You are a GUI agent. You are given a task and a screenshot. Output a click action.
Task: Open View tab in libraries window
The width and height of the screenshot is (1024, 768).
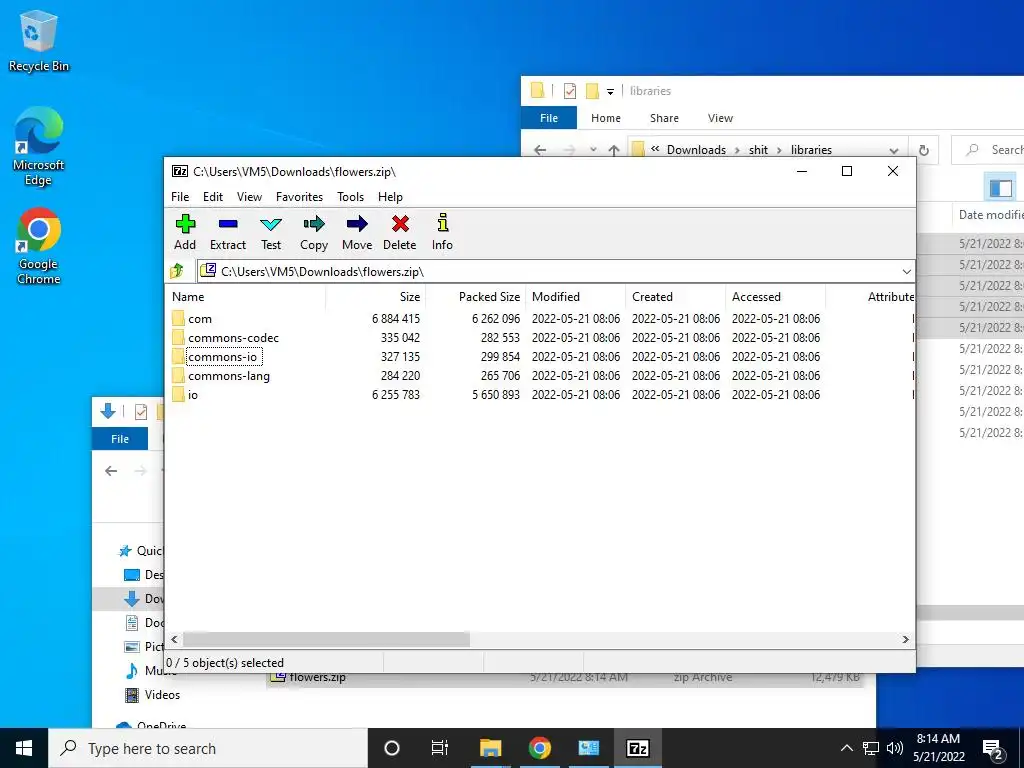720,118
